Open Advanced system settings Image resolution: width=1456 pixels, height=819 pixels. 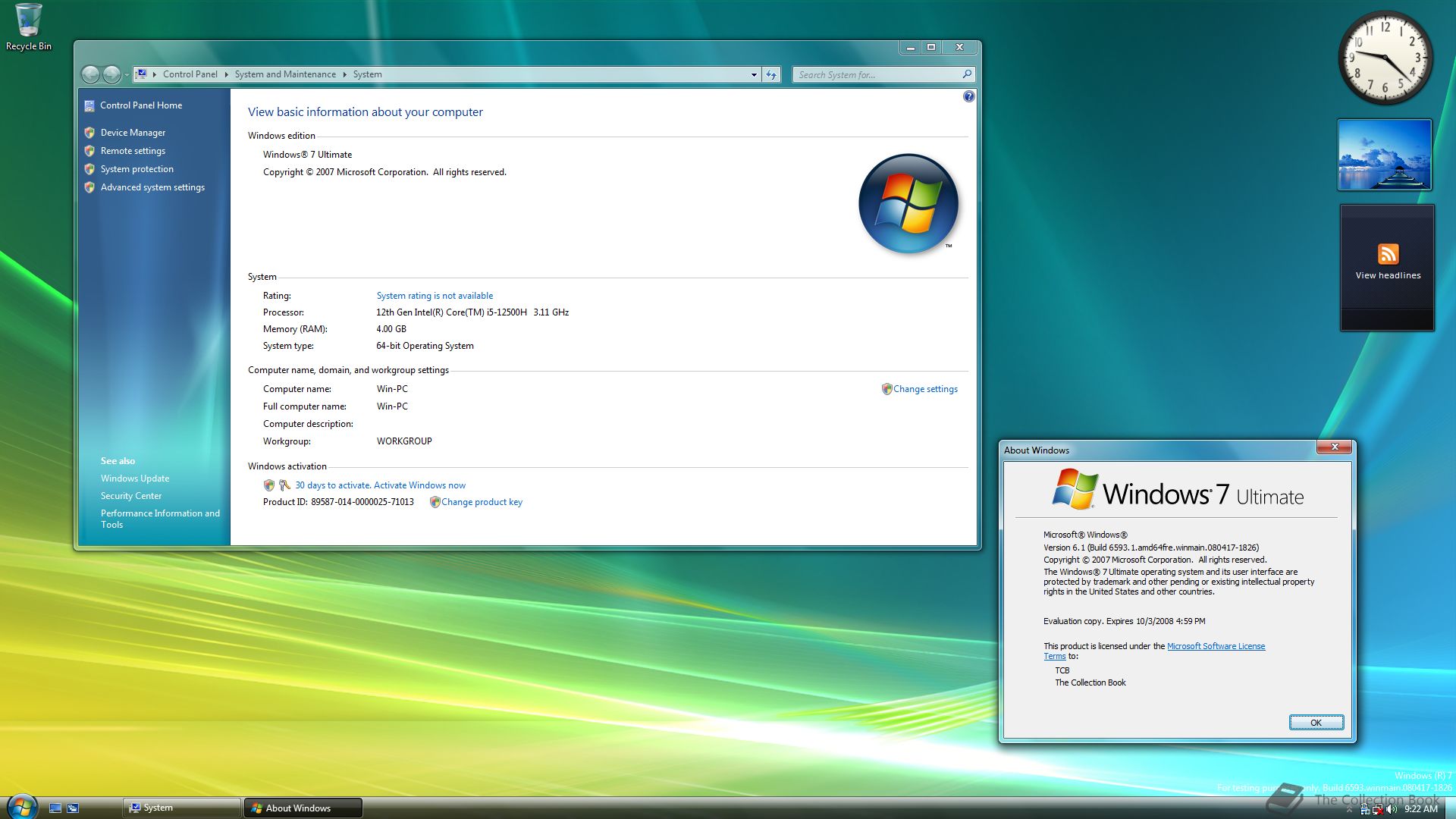pyautogui.click(x=152, y=187)
